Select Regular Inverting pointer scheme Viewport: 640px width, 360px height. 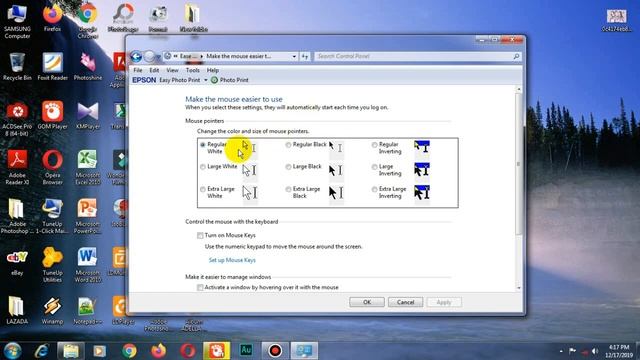point(374,145)
